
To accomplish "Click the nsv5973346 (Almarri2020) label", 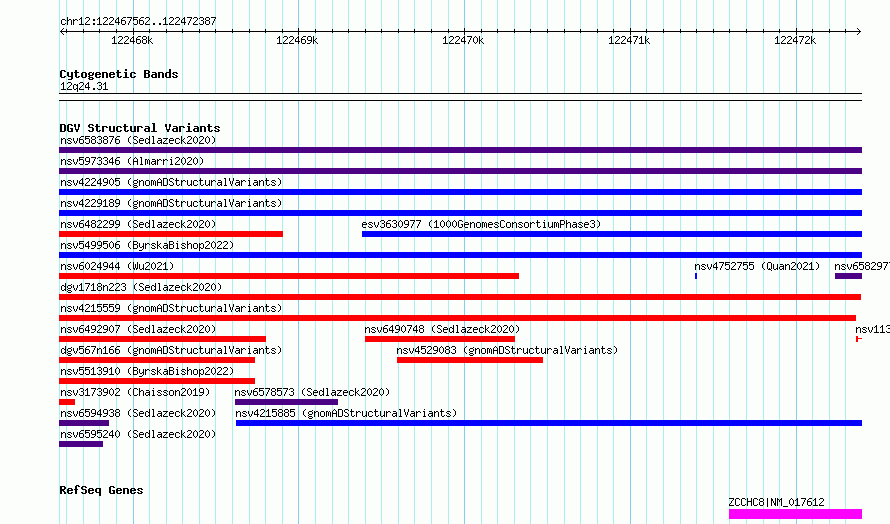I will (x=132, y=161).
